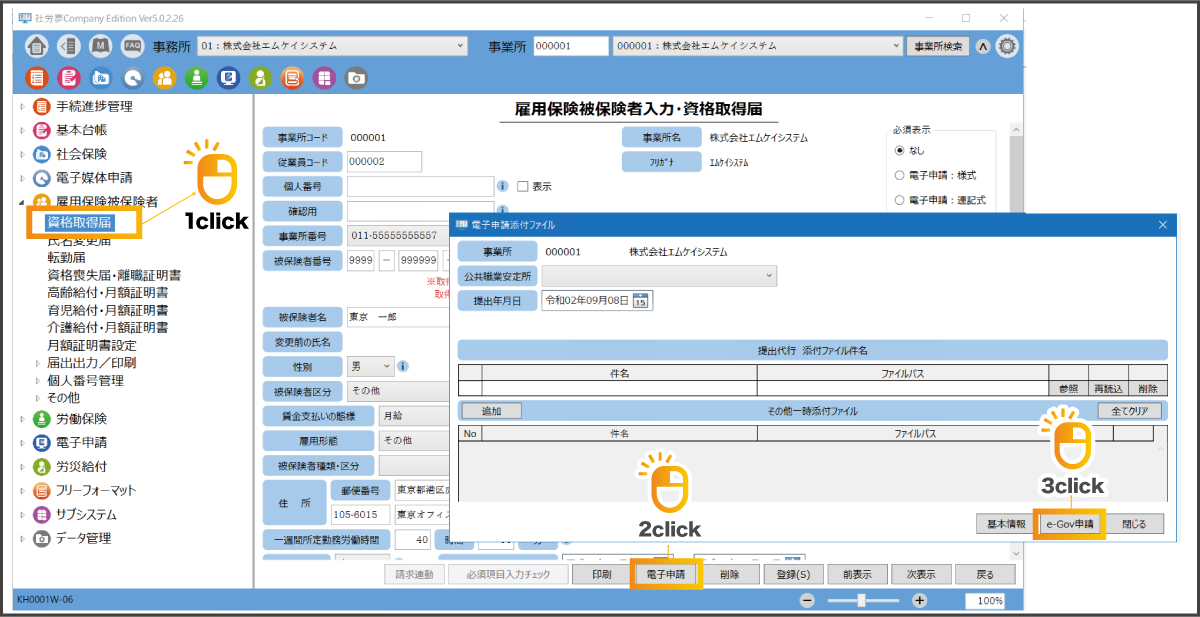Click the purple grid icon in toolbar
Image resolution: width=1200 pixels, height=617 pixels.
point(324,78)
